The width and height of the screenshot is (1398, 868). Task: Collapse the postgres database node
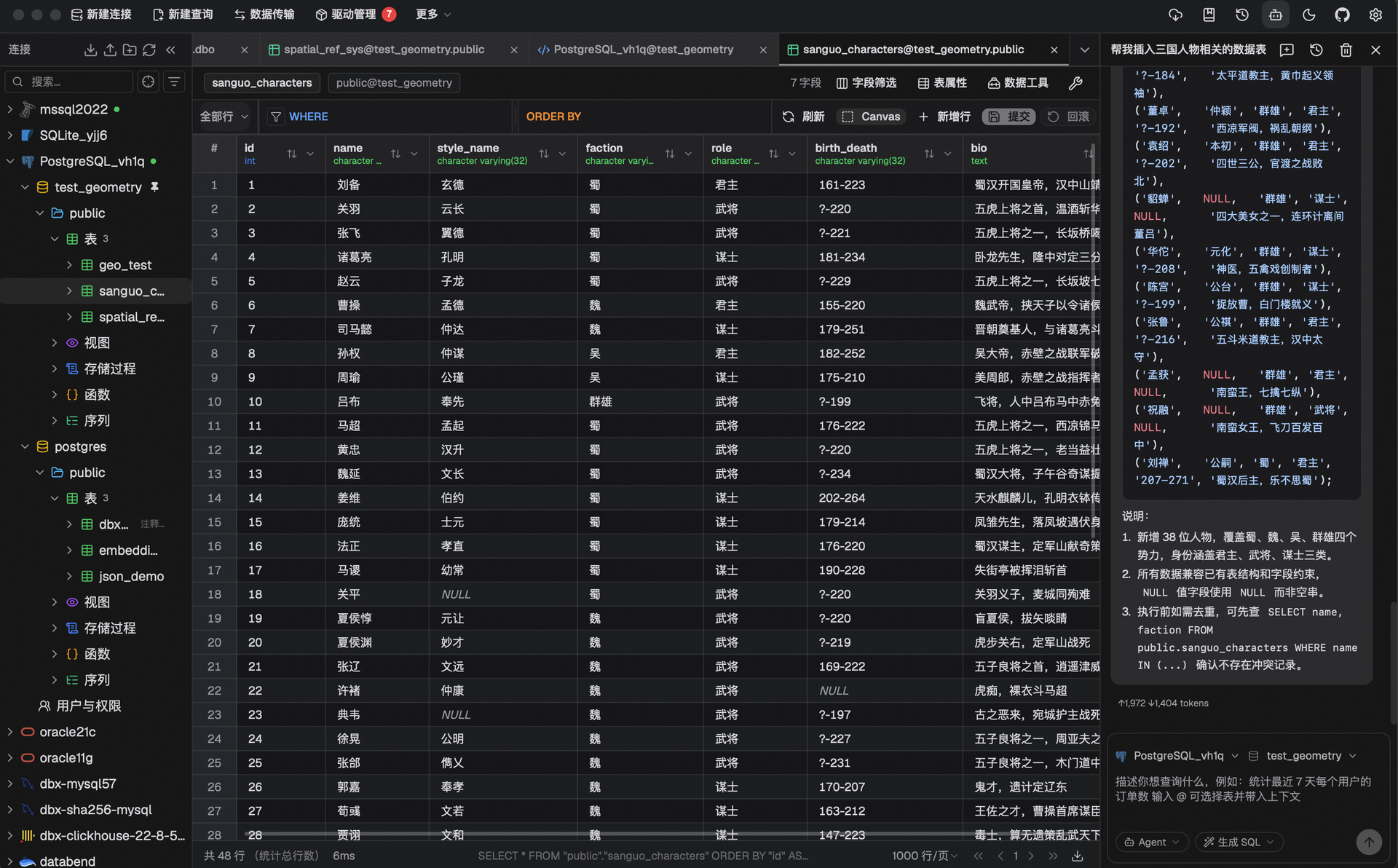point(25,446)
